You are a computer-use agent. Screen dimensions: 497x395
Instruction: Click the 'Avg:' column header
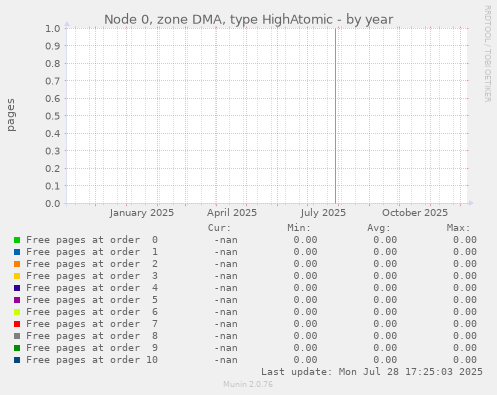pyautogui.click(x=379, y=228)
